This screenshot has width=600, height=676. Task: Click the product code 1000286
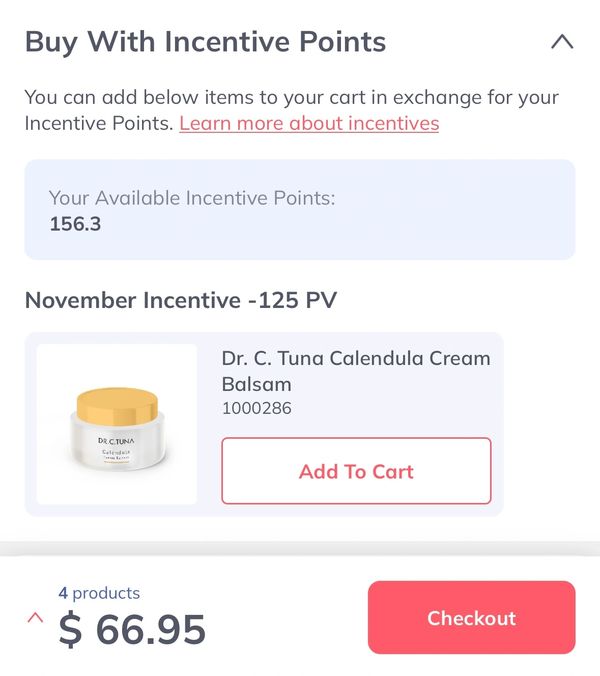point(256,408)
